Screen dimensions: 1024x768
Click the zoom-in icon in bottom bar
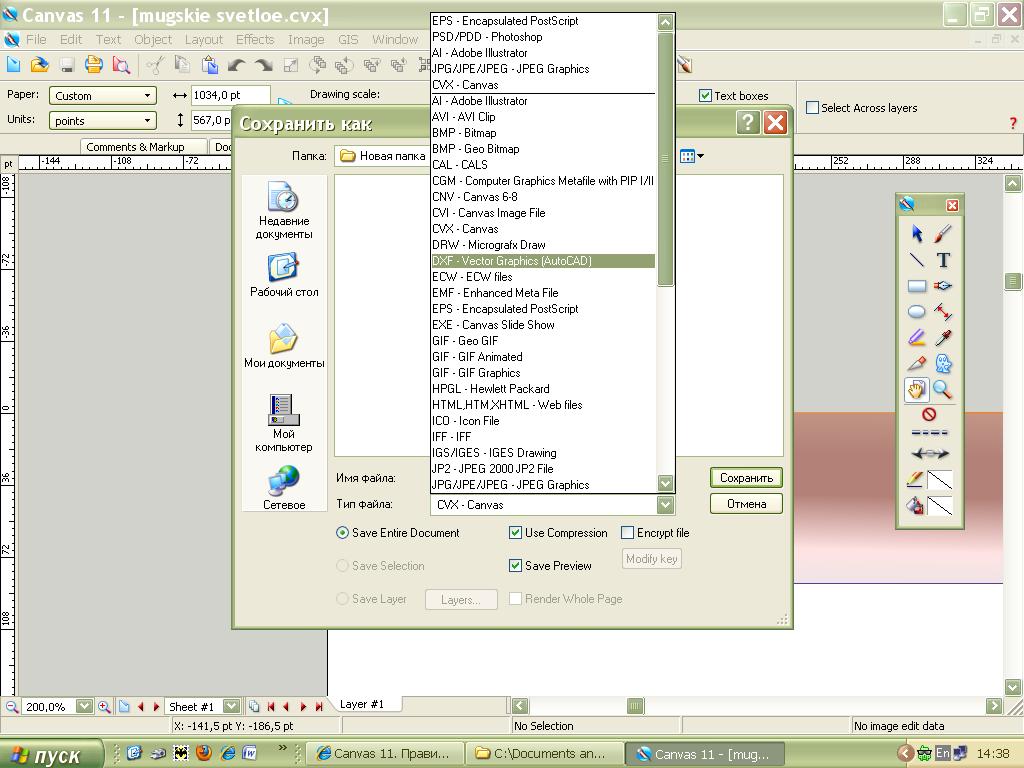pyautogui.click(x=104, y=706)
